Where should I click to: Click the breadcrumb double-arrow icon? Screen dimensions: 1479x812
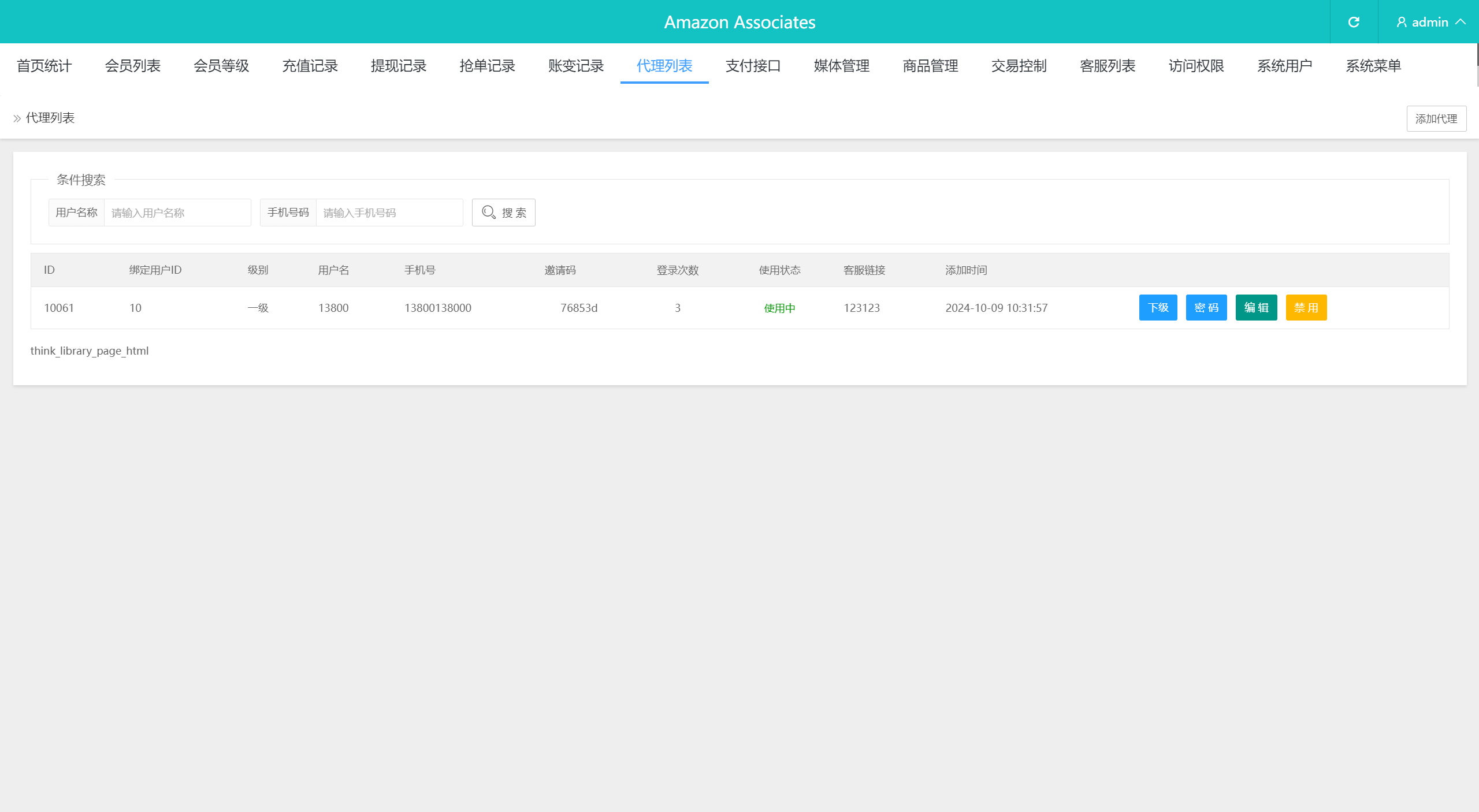pyautogui.click(x=17, y=118)
